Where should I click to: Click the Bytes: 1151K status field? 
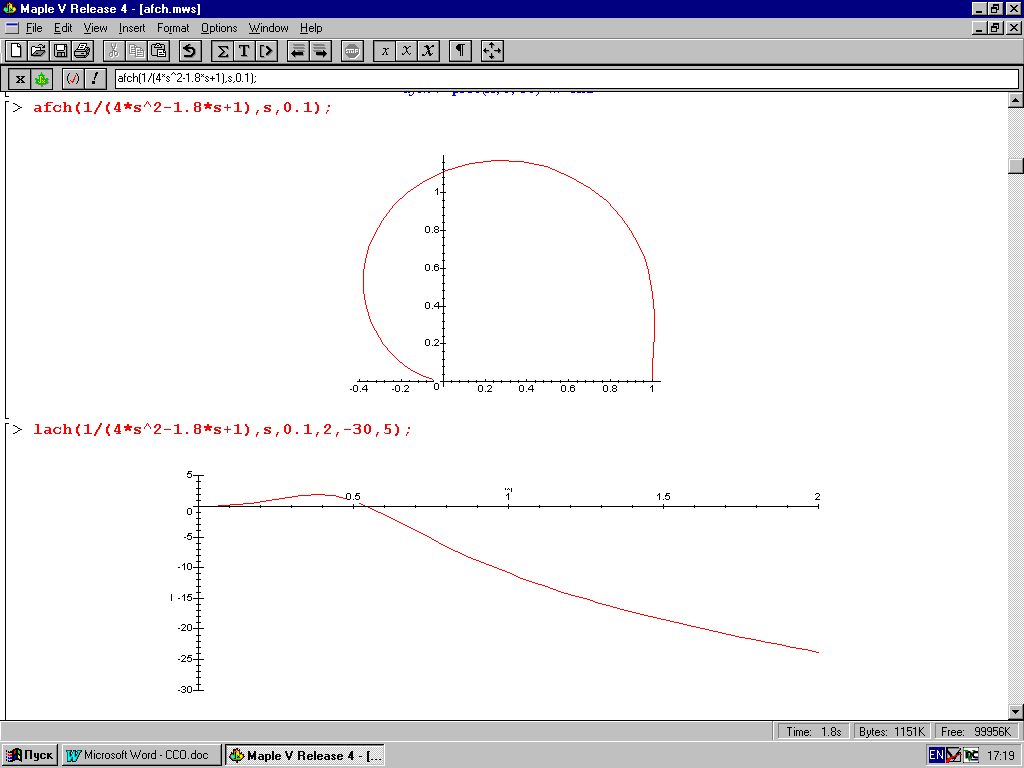point(891,731)
